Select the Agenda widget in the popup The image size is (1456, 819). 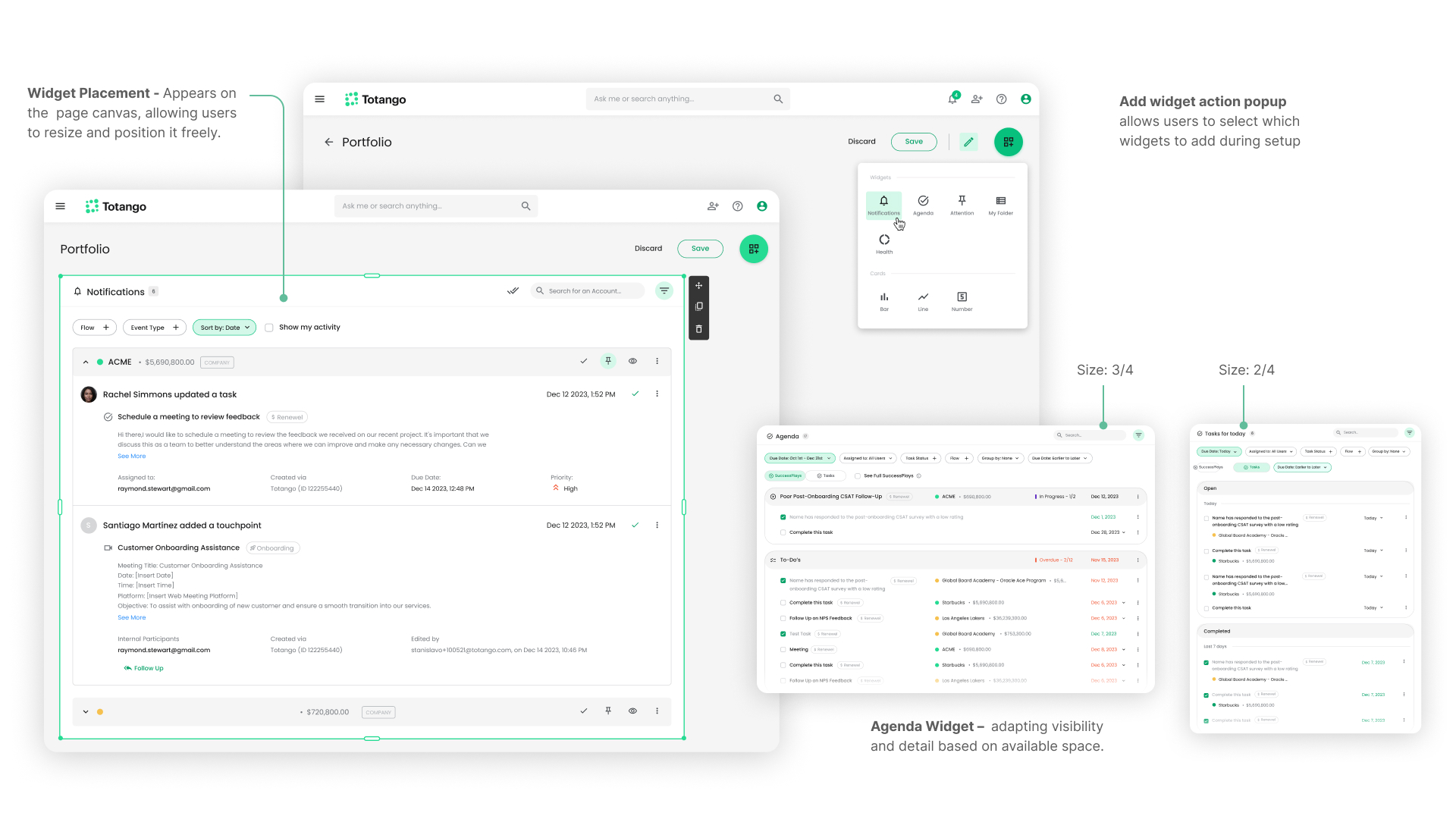tap(923, 205)
